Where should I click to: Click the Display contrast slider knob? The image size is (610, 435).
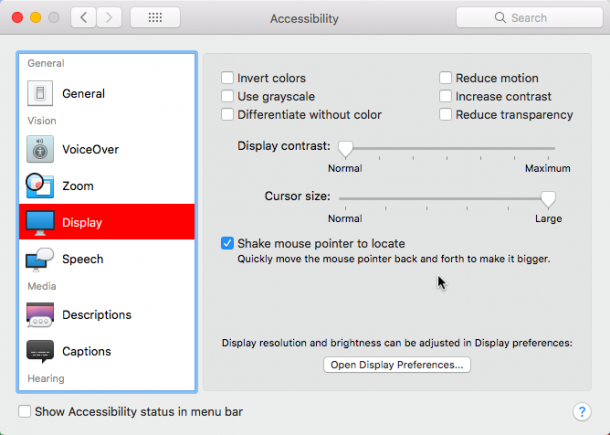345,149
